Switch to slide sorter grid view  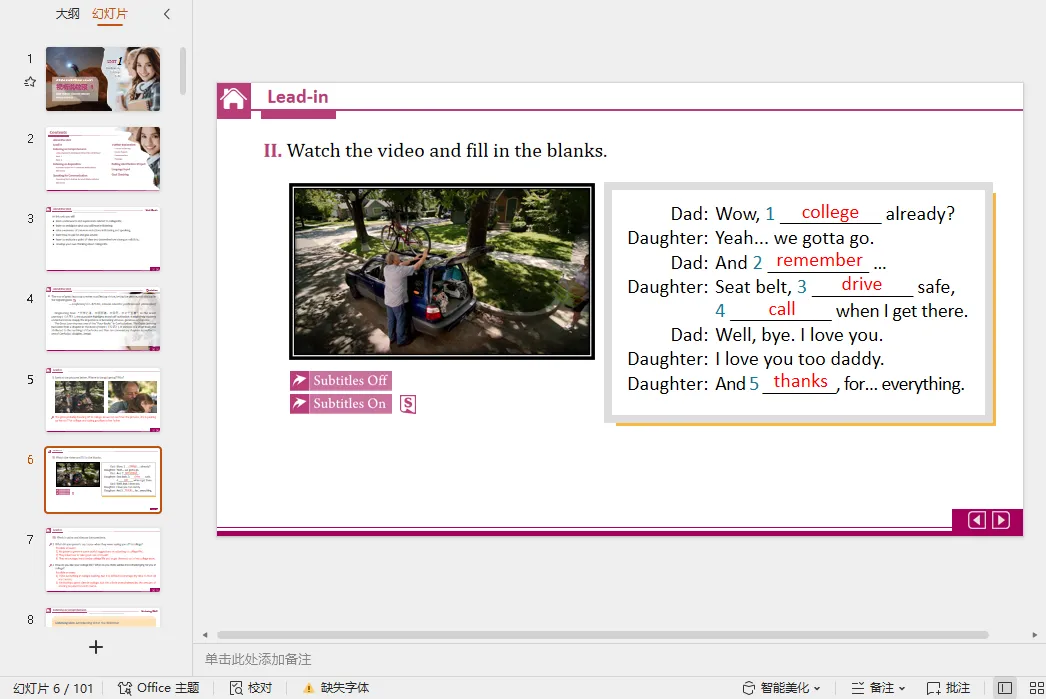[1037, 688]
